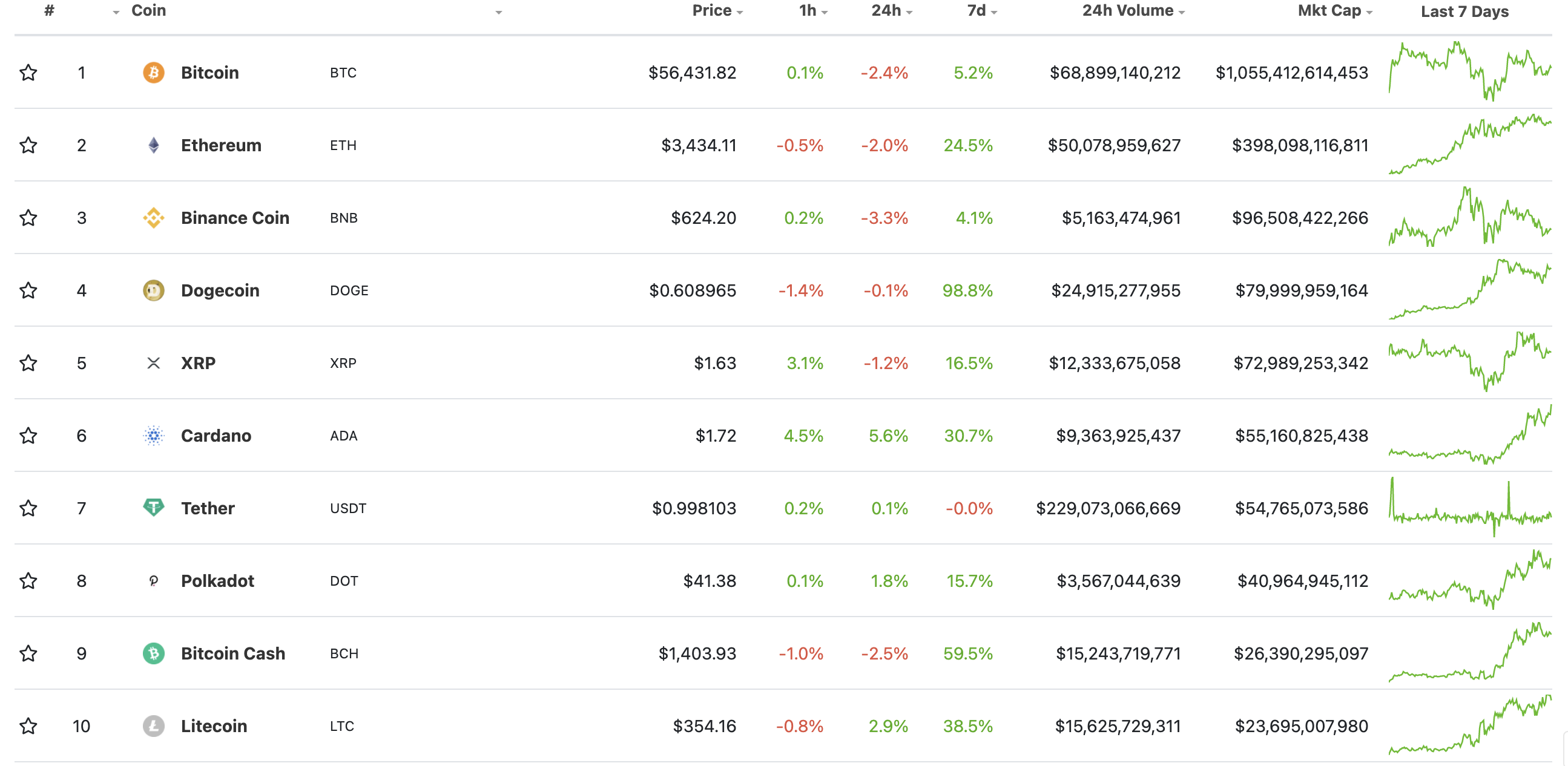The image size is (1568, 766).
Task: Click Polkadot market cap $40,964,945,112
Action: [1303, 580]
